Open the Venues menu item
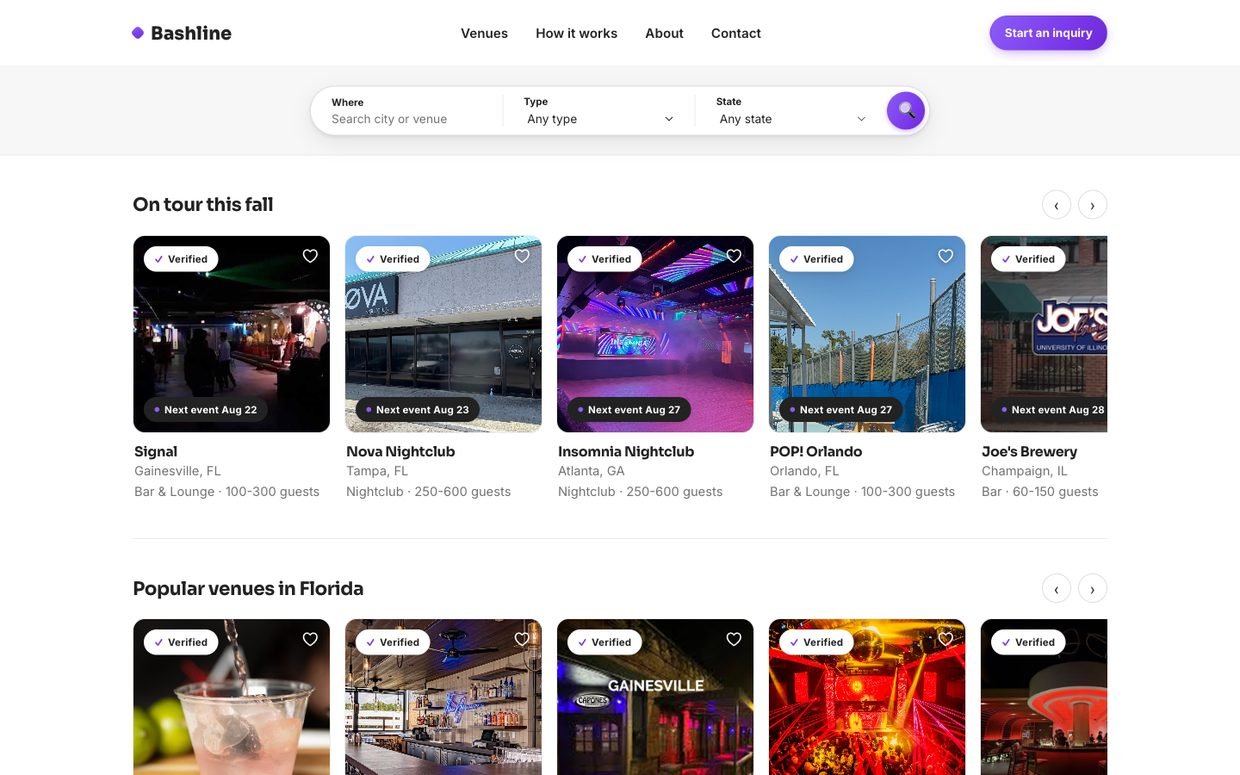This screenshot has height=775, width=1240. [x=484, y=33]
